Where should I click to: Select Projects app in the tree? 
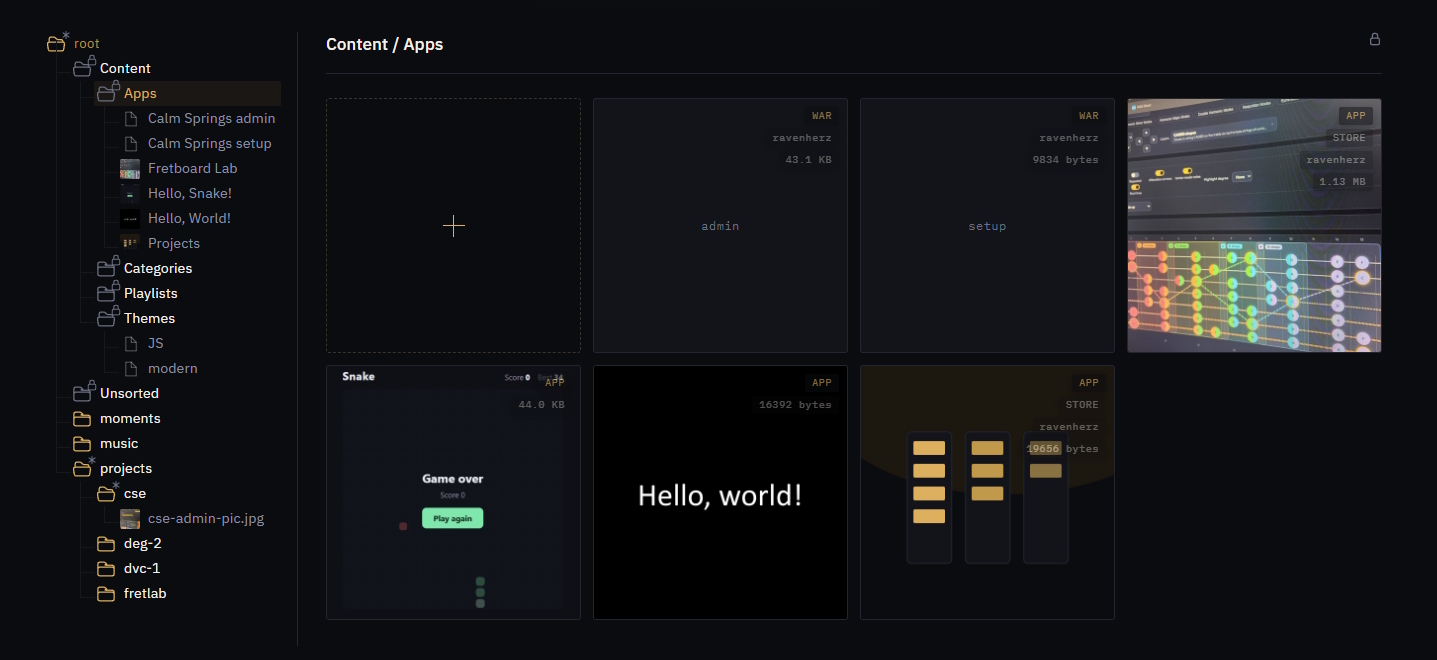[x=174, y=243]
